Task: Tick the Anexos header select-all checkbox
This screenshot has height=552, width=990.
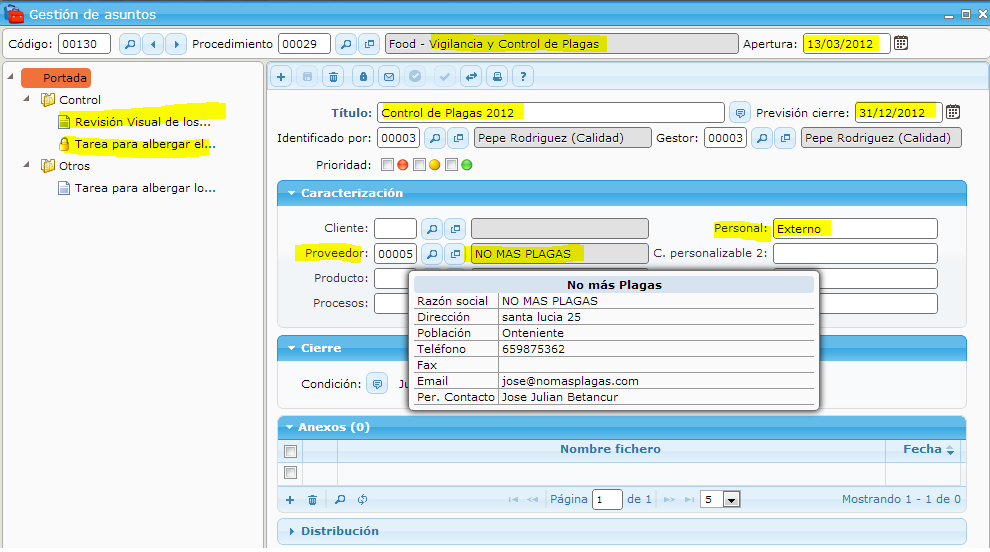Action: (290, 452)
